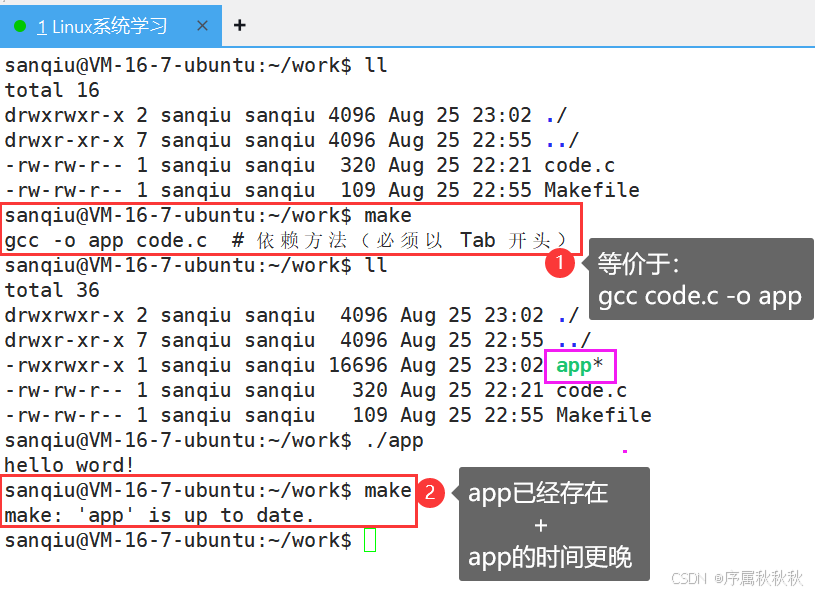Click the terminal cursor at last prompt
Viewport: 815px width, 594px height.
[370, 540]
